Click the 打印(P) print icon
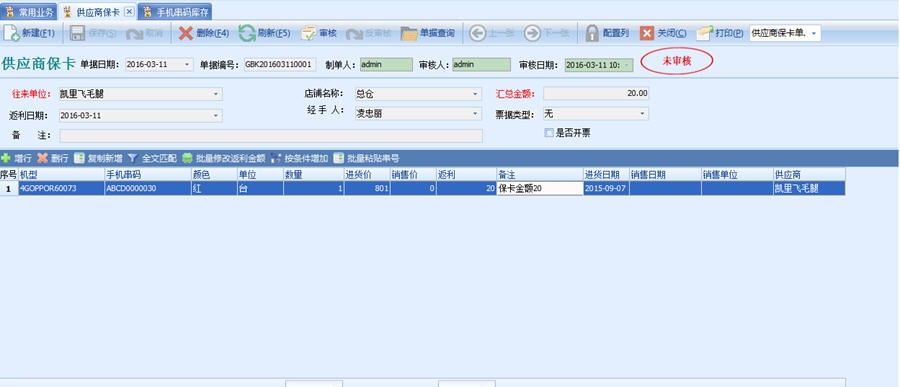900x387 pixels. coord(704,33)
